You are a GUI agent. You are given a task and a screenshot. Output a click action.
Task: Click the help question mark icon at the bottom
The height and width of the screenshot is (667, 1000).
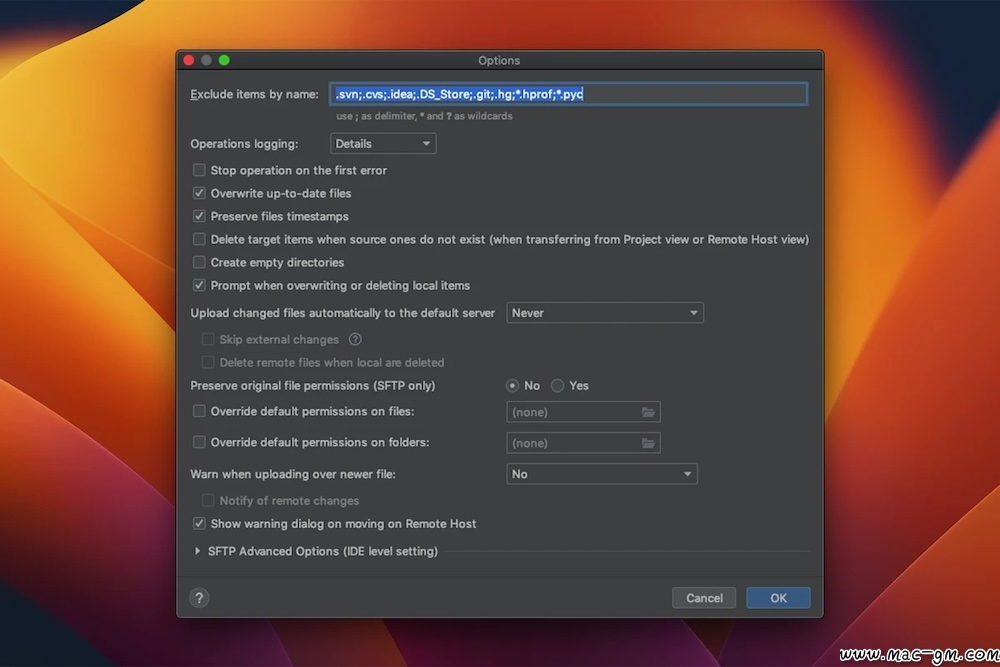coord(199,597)
